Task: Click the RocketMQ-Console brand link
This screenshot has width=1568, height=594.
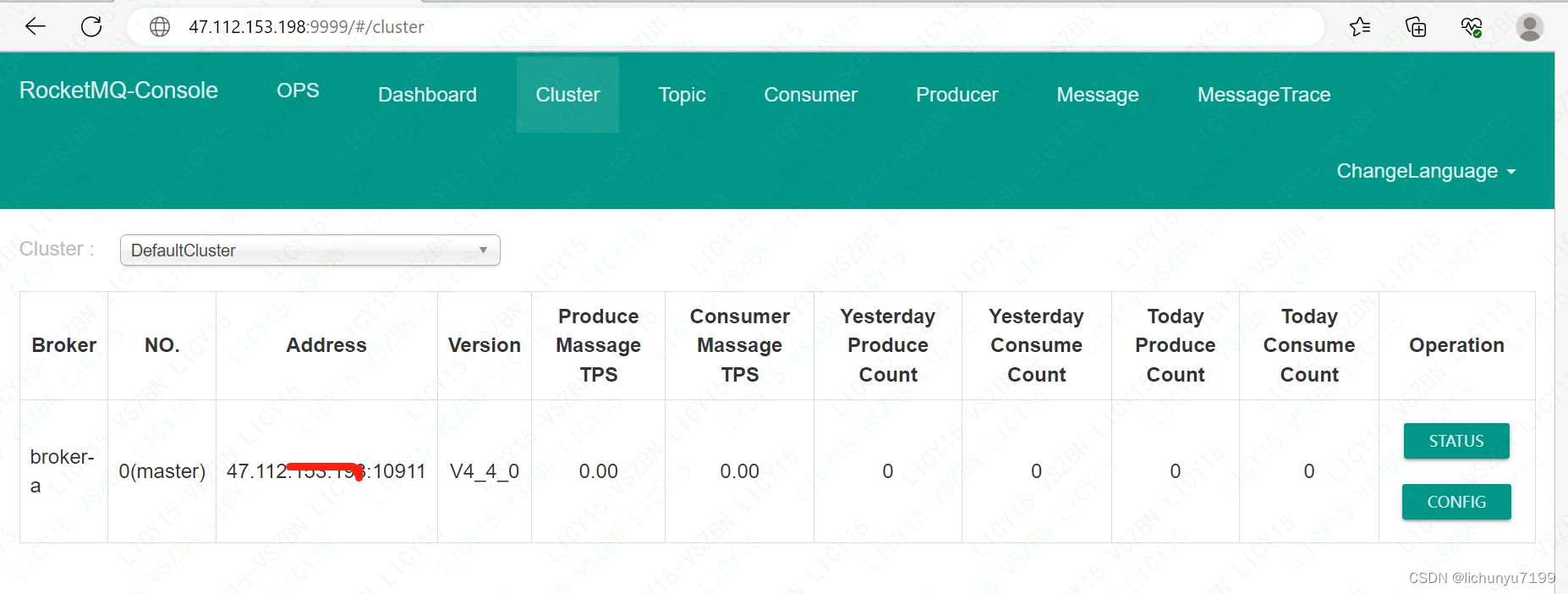Action: tap(118, 91)
